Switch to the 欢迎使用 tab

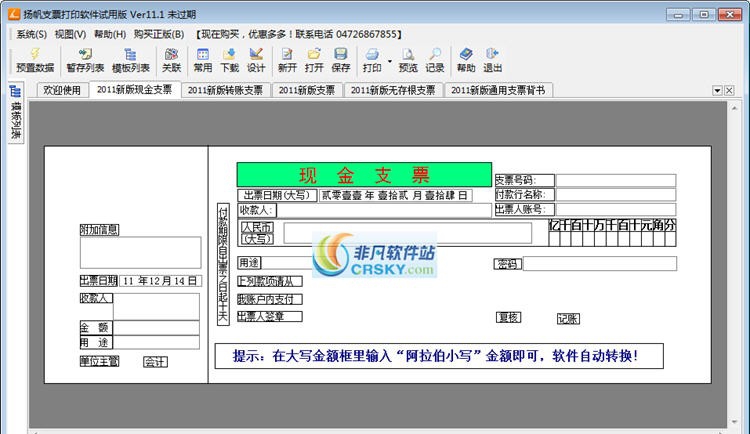click(62, 90)
